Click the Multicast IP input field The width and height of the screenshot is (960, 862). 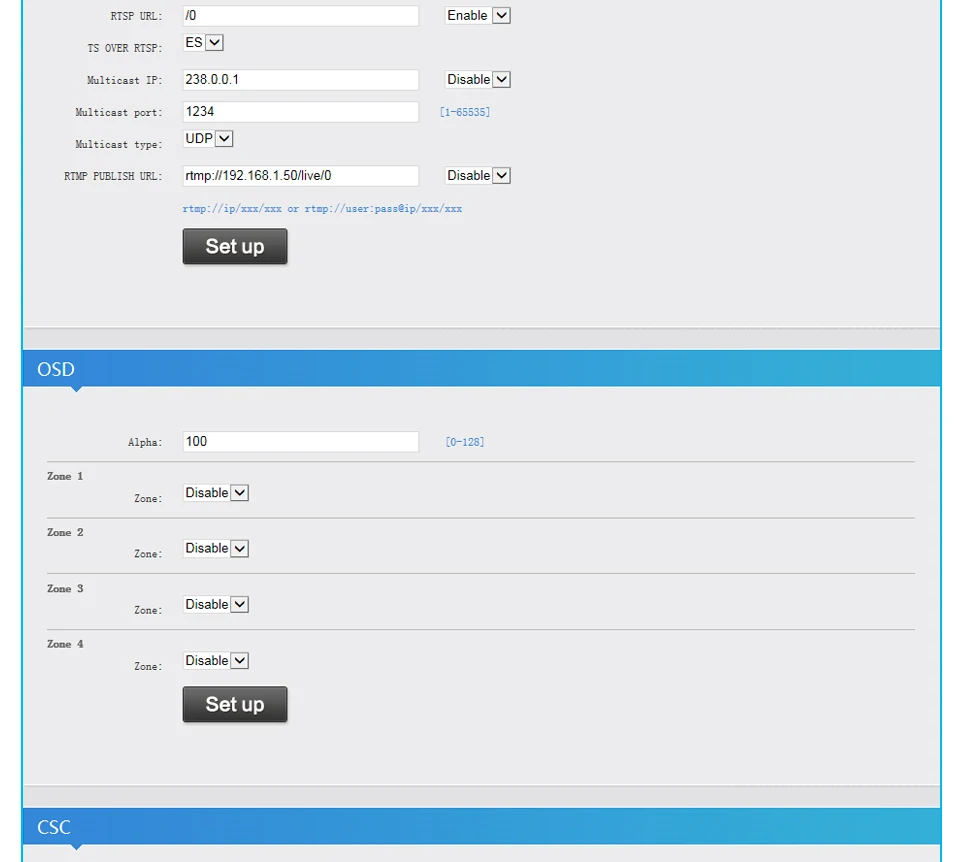301,80
